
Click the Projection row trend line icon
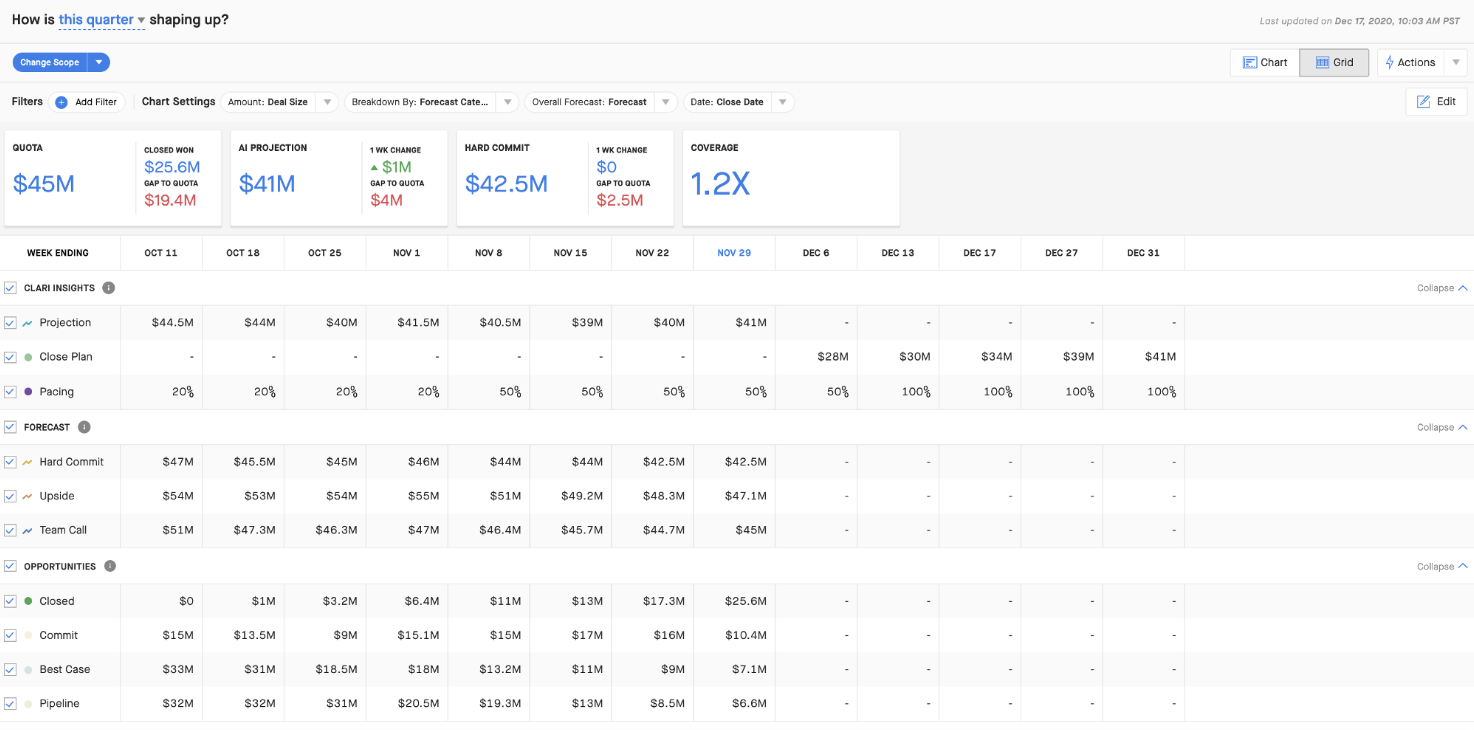[28, 323]
